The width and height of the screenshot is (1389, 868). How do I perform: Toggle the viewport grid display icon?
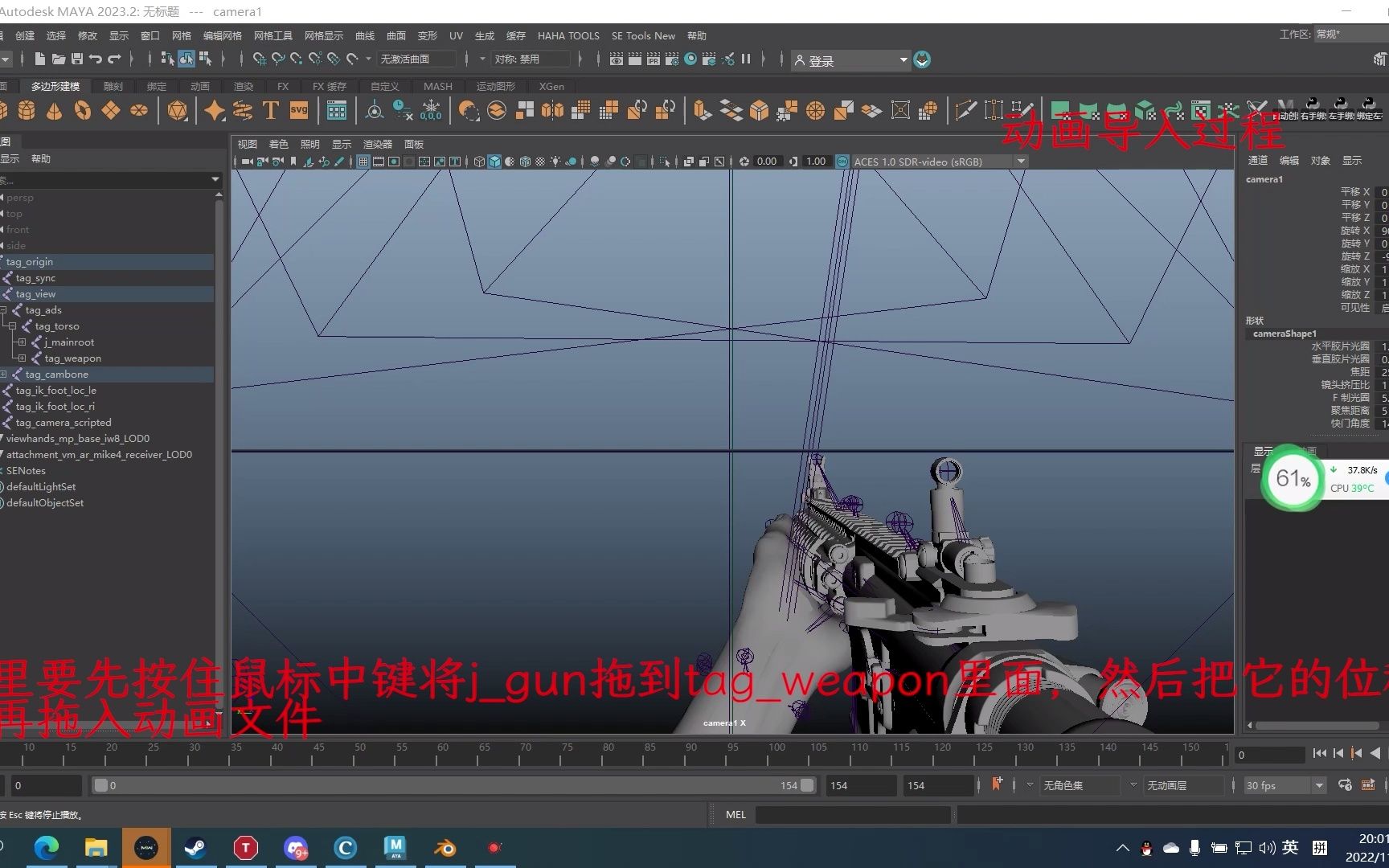(x=361, y=162)
